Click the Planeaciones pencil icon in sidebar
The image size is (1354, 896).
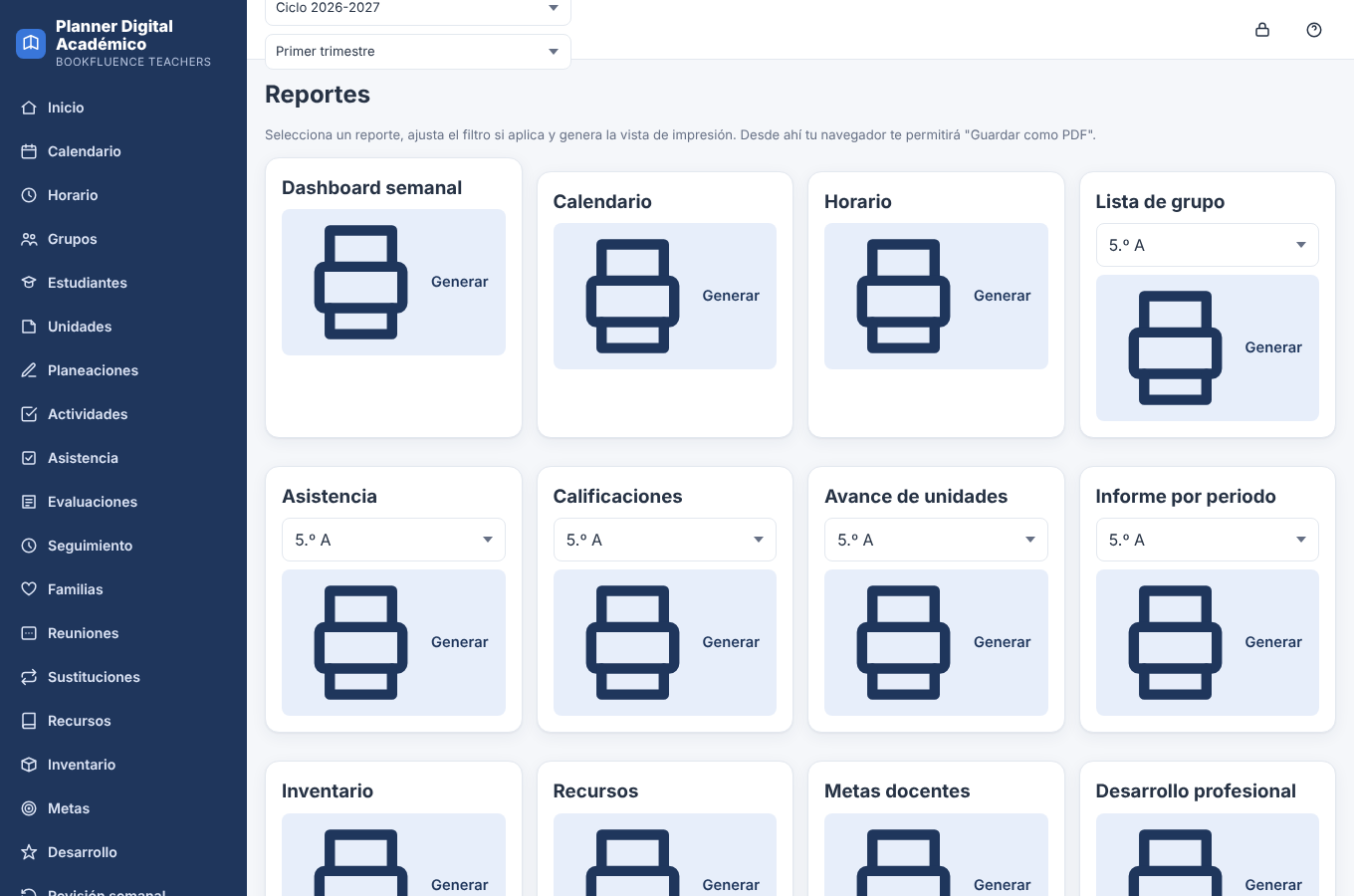(29, 370)
